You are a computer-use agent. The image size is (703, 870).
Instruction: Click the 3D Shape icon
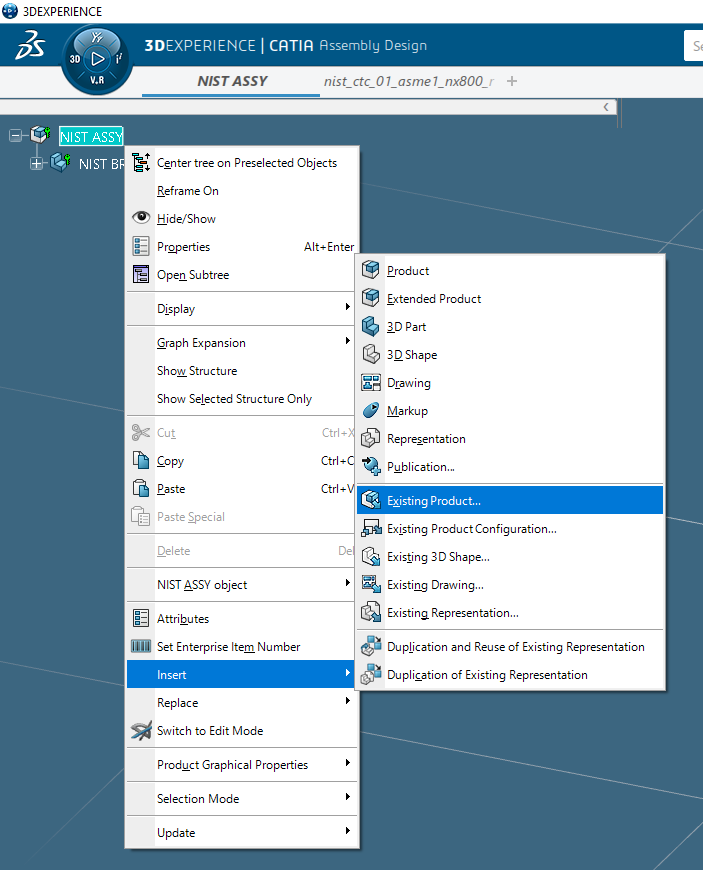(x=371, y=354)
